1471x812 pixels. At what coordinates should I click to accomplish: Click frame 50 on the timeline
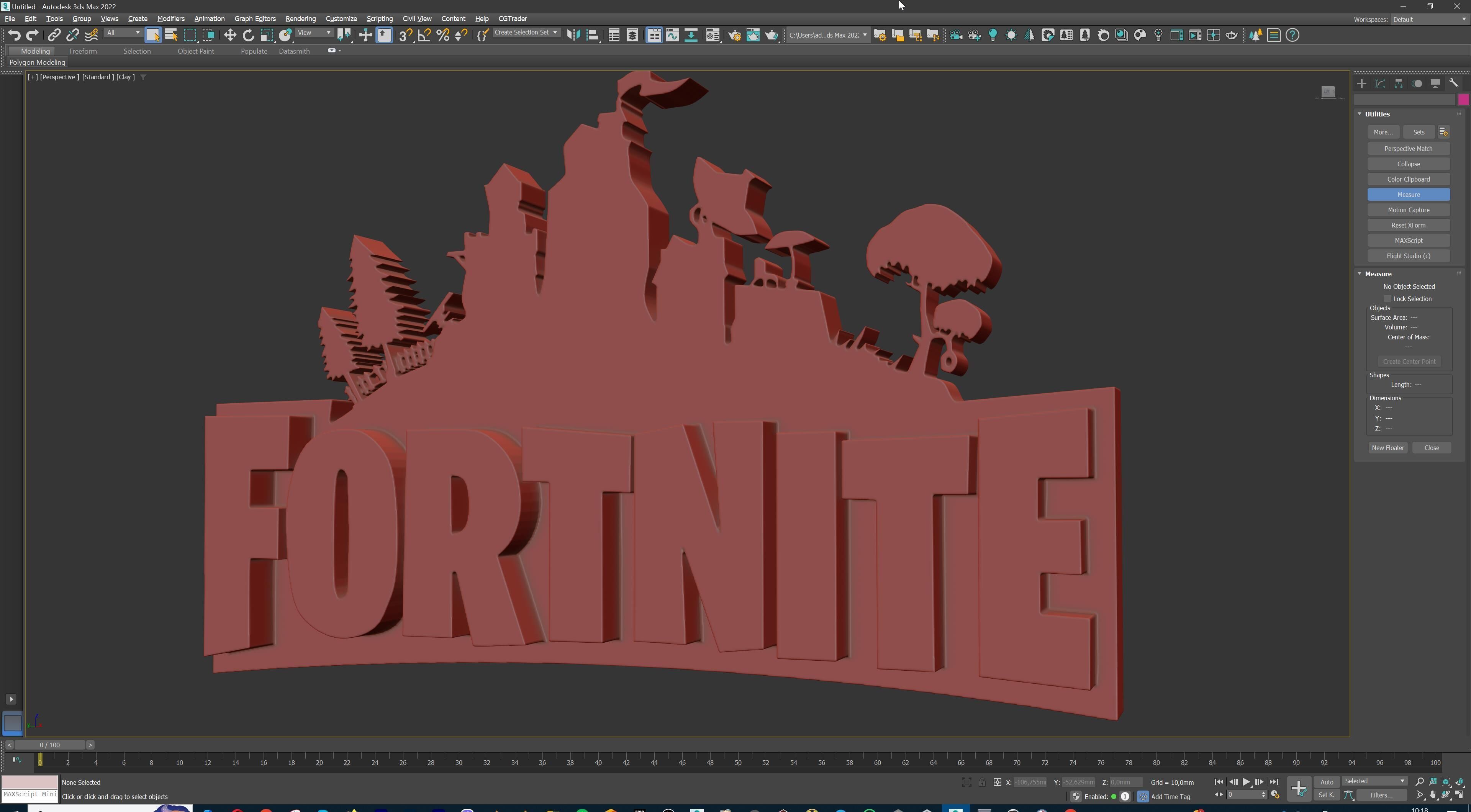pos(738,762)
